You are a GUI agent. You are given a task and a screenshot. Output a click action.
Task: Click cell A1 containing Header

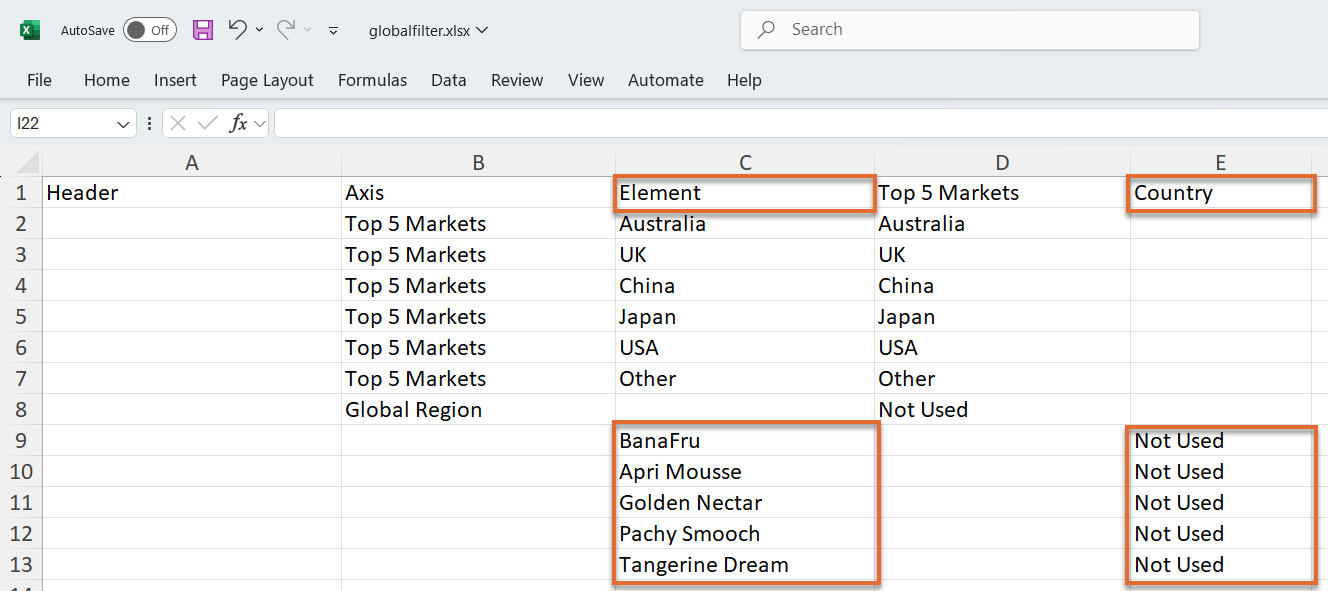point(192,193)
